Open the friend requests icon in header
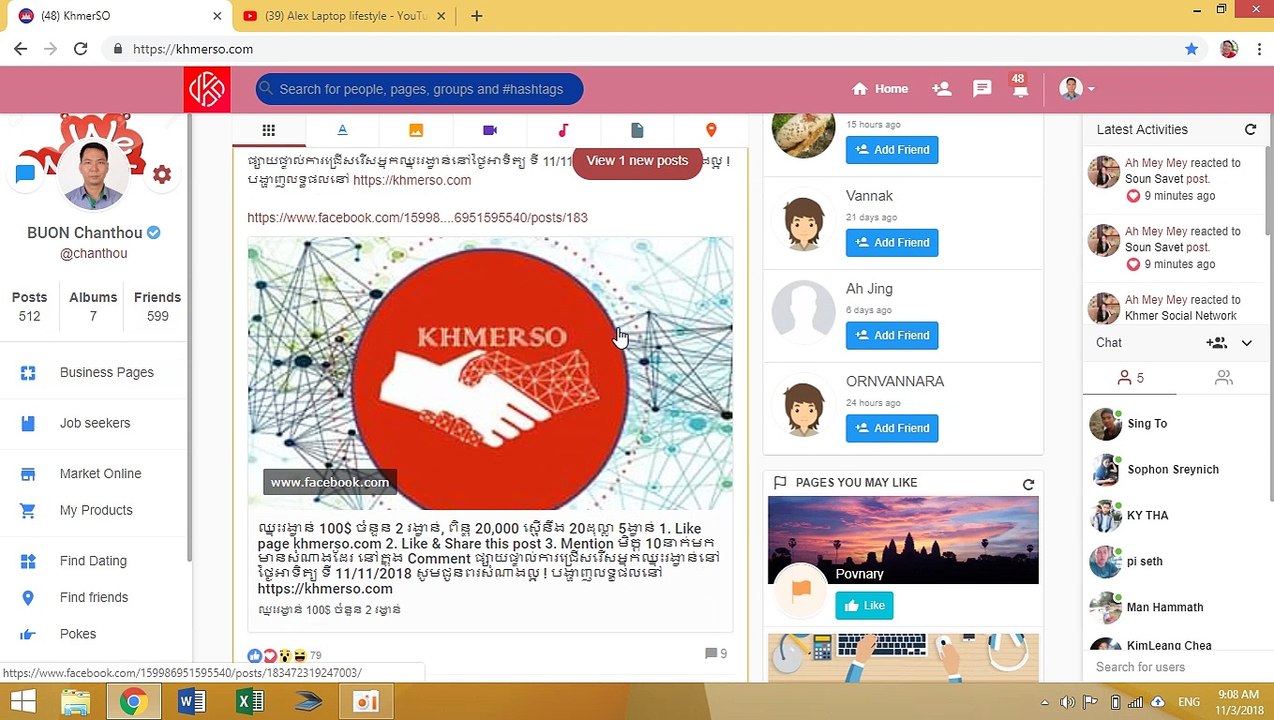This screenshot has width=1274, height=720. click(941, 89)
